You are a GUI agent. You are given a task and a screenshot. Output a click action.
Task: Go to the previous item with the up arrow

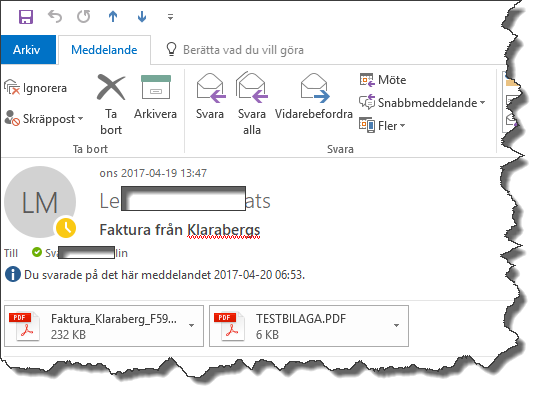tap(113, 16)
